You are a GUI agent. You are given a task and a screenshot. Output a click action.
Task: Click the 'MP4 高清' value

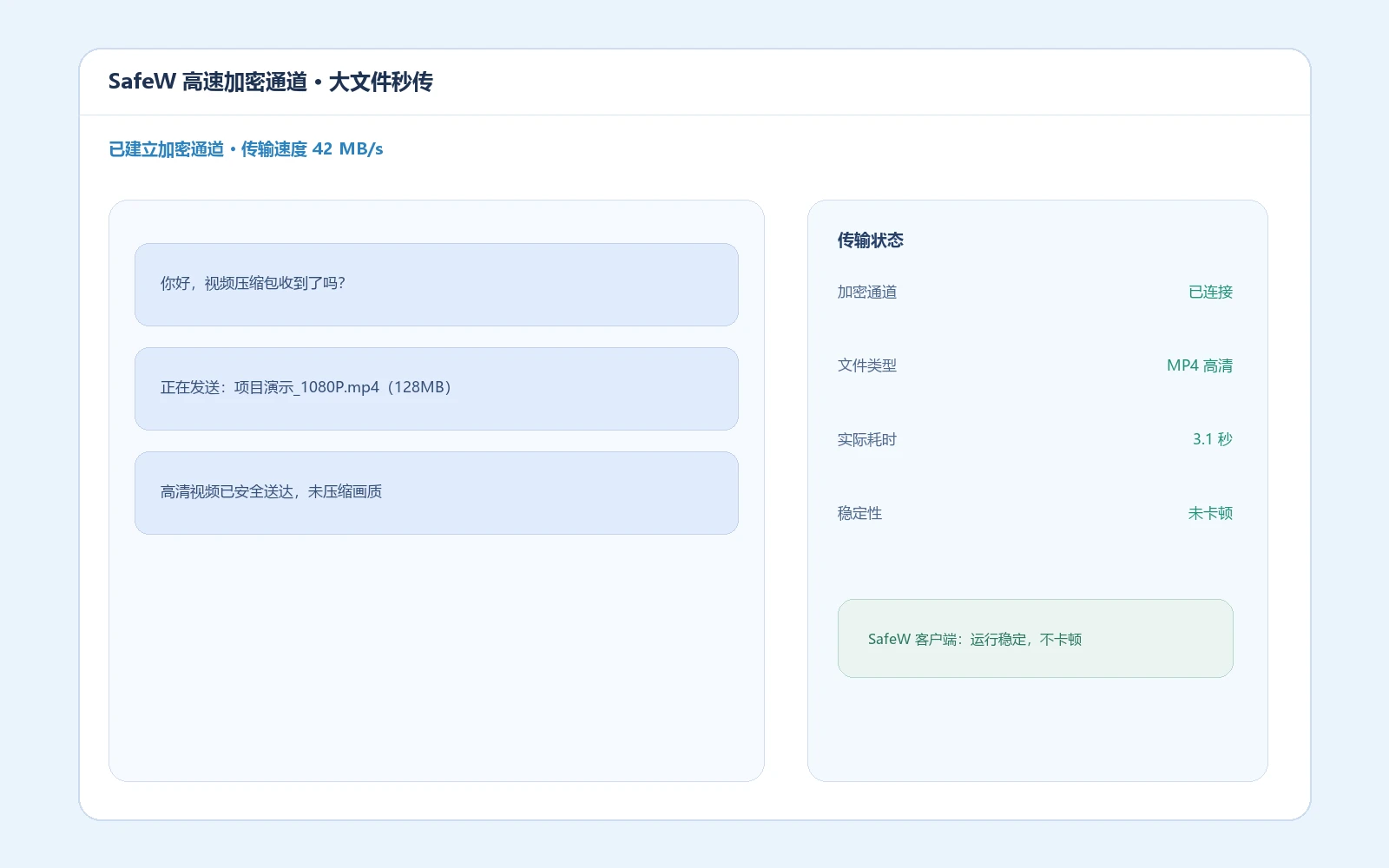click(1200, 365)
